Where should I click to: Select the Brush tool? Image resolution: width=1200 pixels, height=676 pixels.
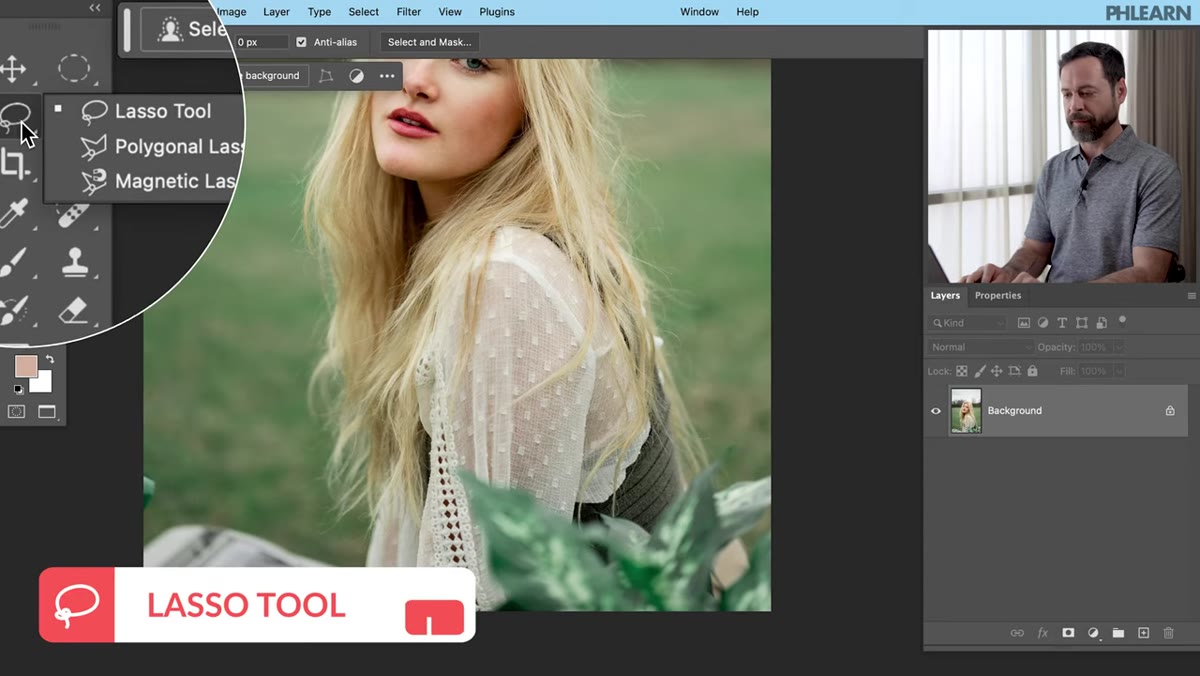13,263
